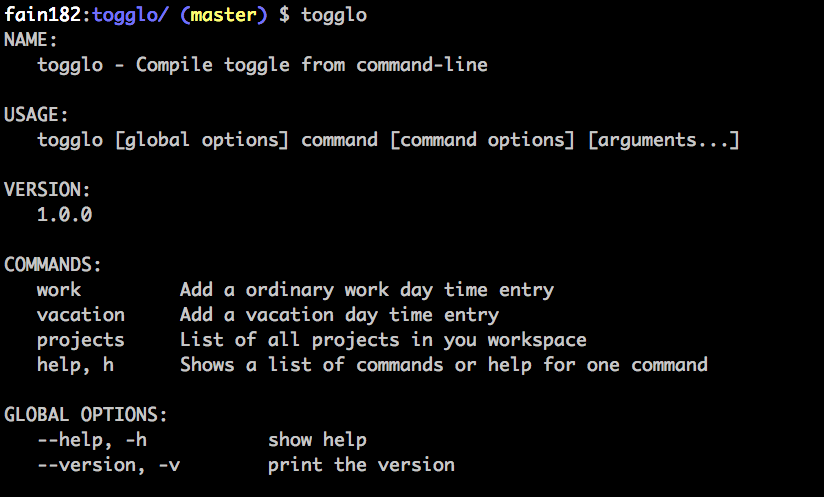
Task: Click the GLOBAL OPTIONS: heading
Action: pyautogui.click(x=86, y=415)
